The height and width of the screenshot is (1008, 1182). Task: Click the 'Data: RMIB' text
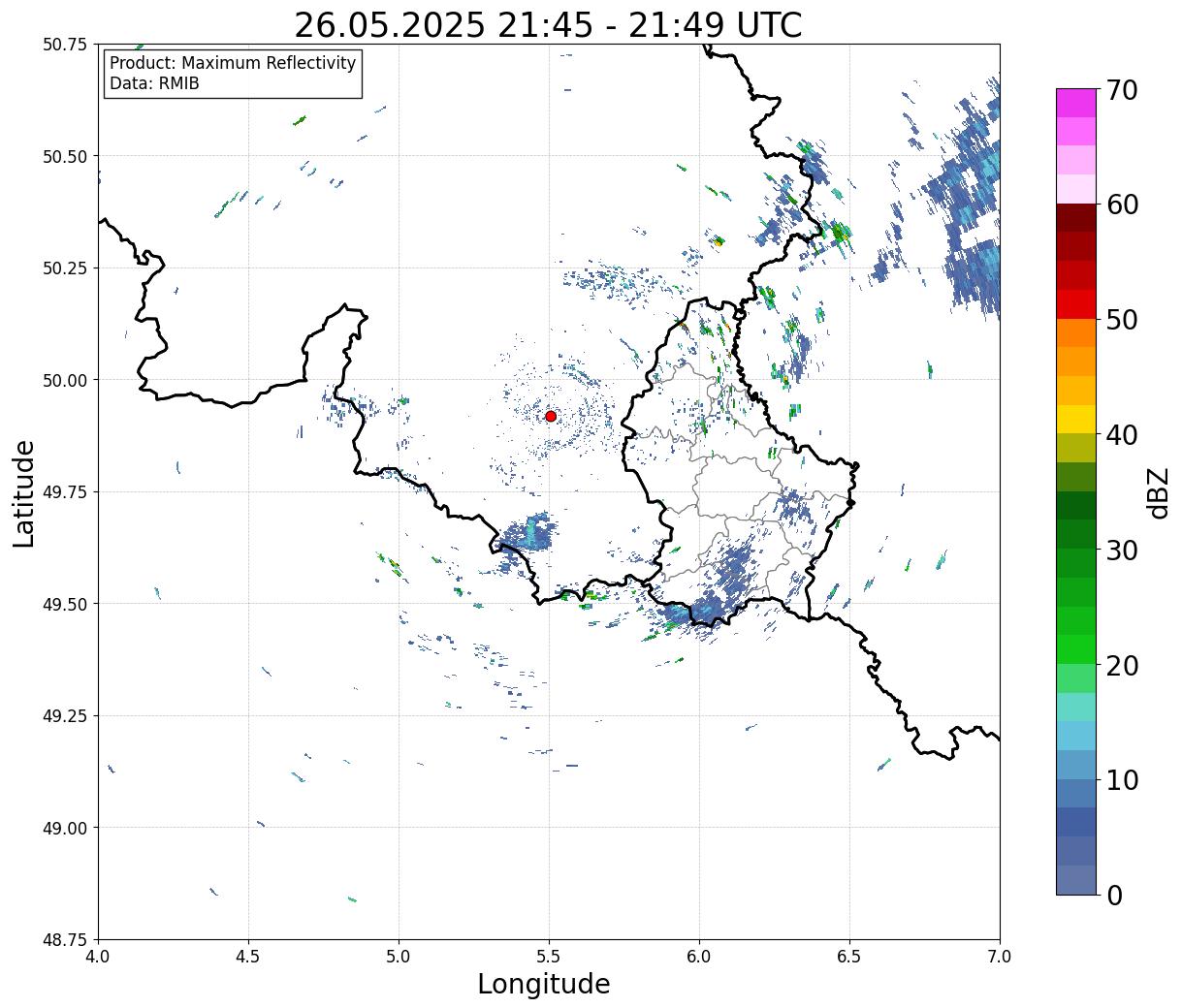pyautogui.click(x=154, y=84)
